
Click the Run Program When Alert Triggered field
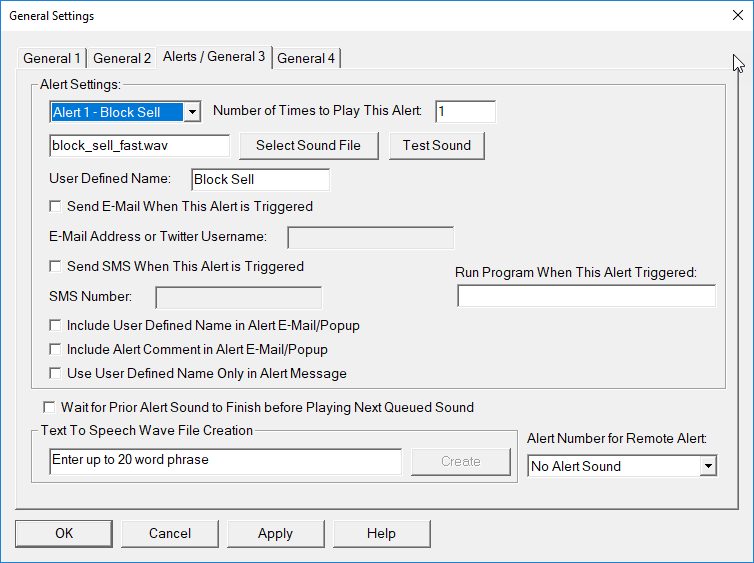(x=586, y=296)
